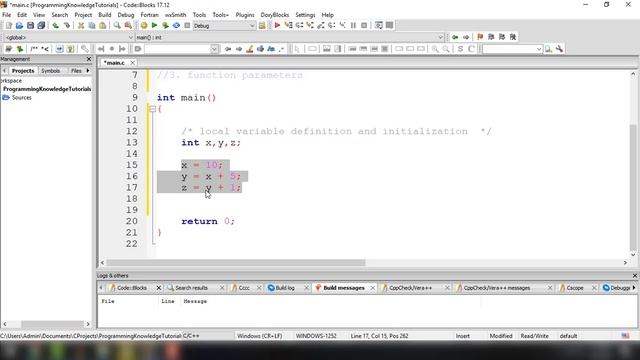Open the CppCheck/Vera++ messages tab
The image size is (640, 360).
pos(497,288)
